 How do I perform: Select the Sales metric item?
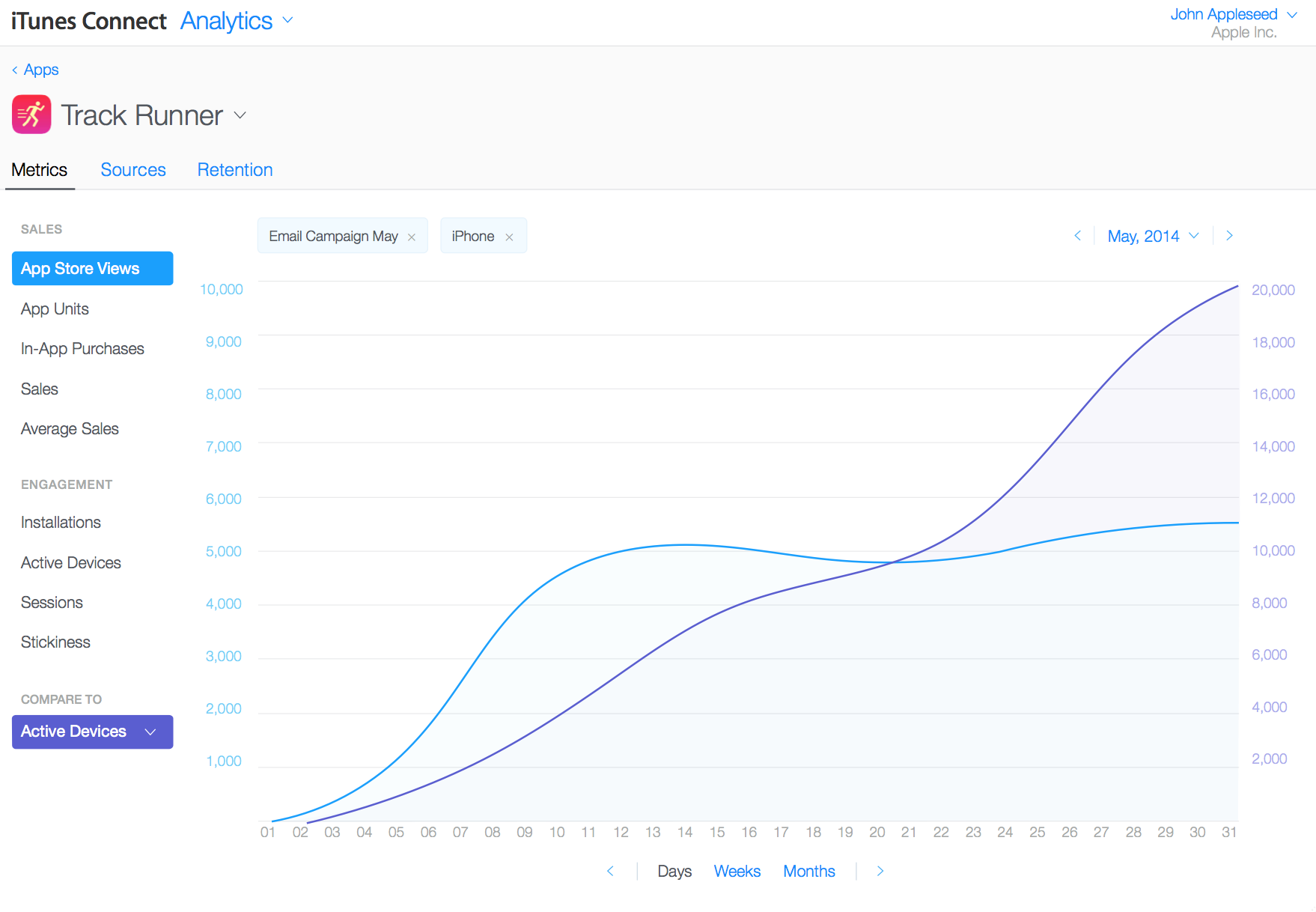tap(39, 389)
